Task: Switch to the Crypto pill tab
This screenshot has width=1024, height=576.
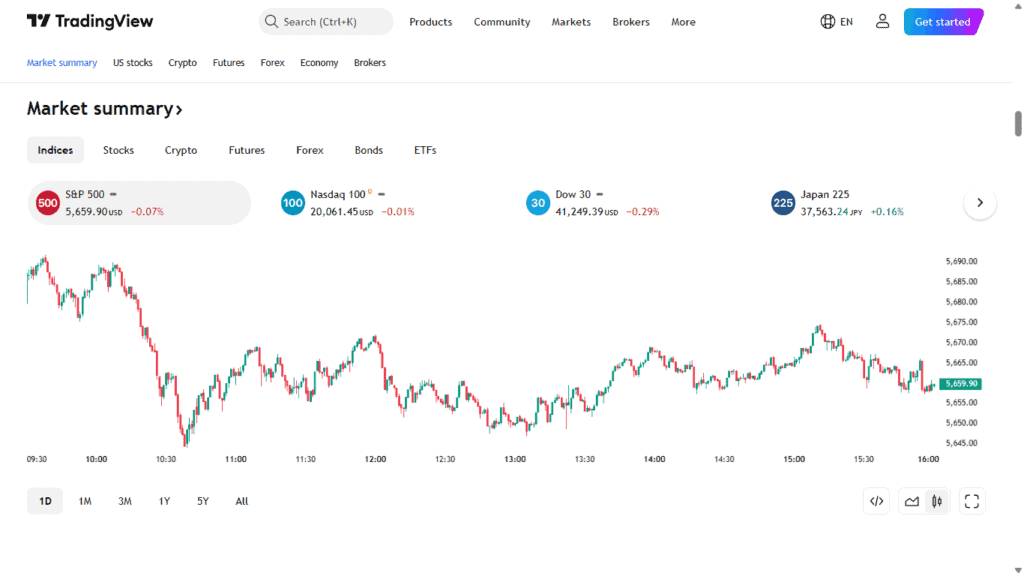Action: point(181,150)
